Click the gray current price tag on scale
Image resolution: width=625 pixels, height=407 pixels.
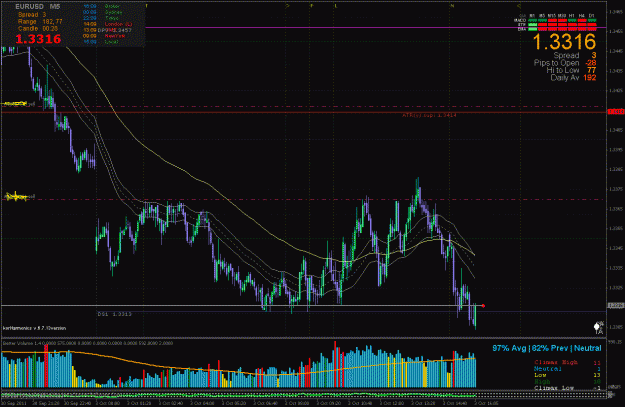point(615,305)
